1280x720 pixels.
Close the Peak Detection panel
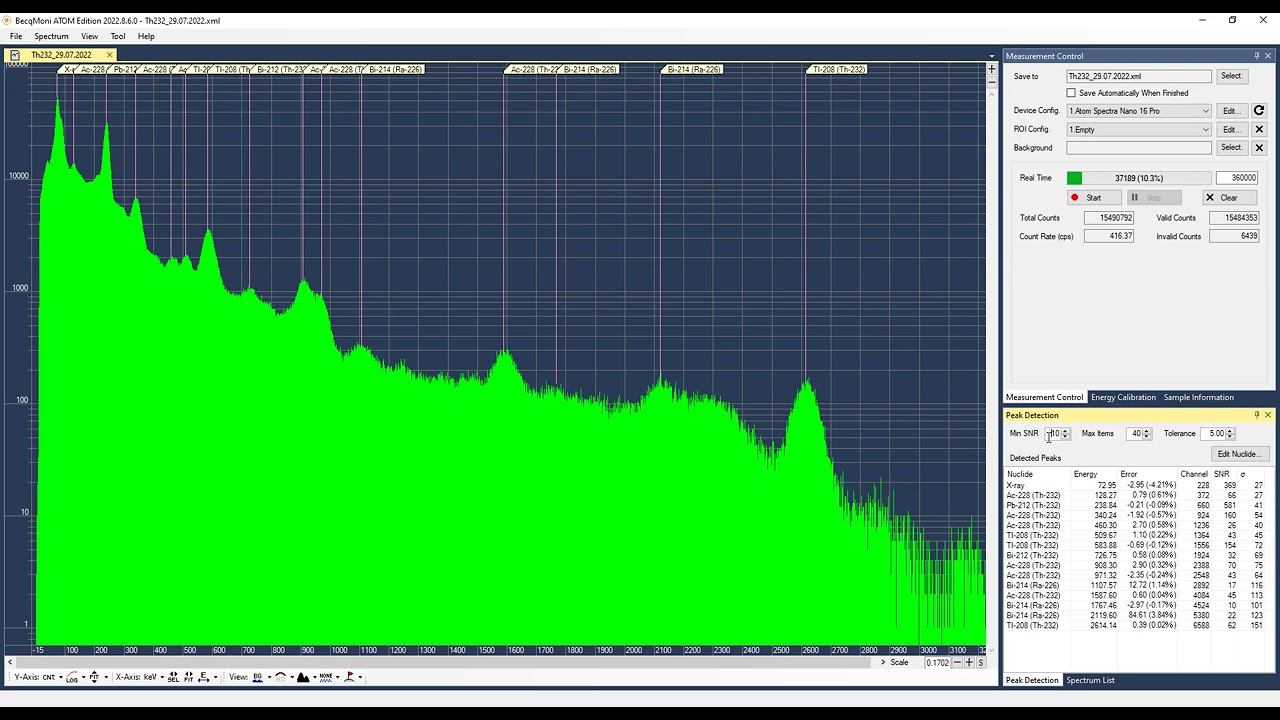tap(1268, 415)
